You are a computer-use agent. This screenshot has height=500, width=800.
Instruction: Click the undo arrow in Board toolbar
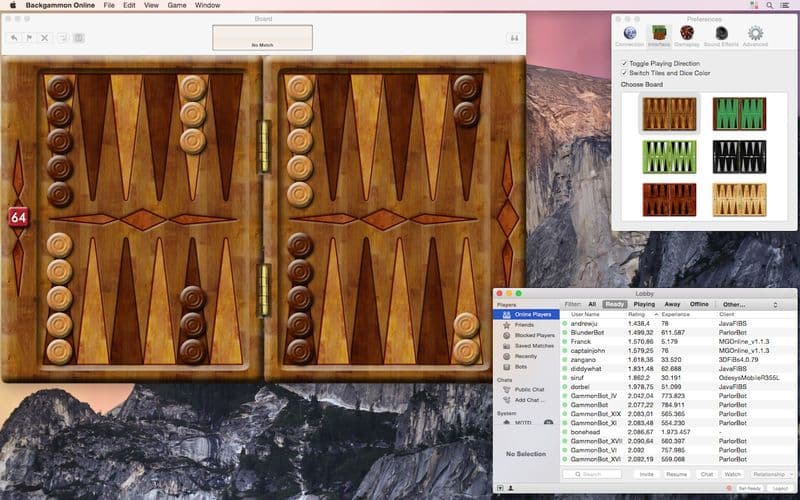(x=14, y=38)
